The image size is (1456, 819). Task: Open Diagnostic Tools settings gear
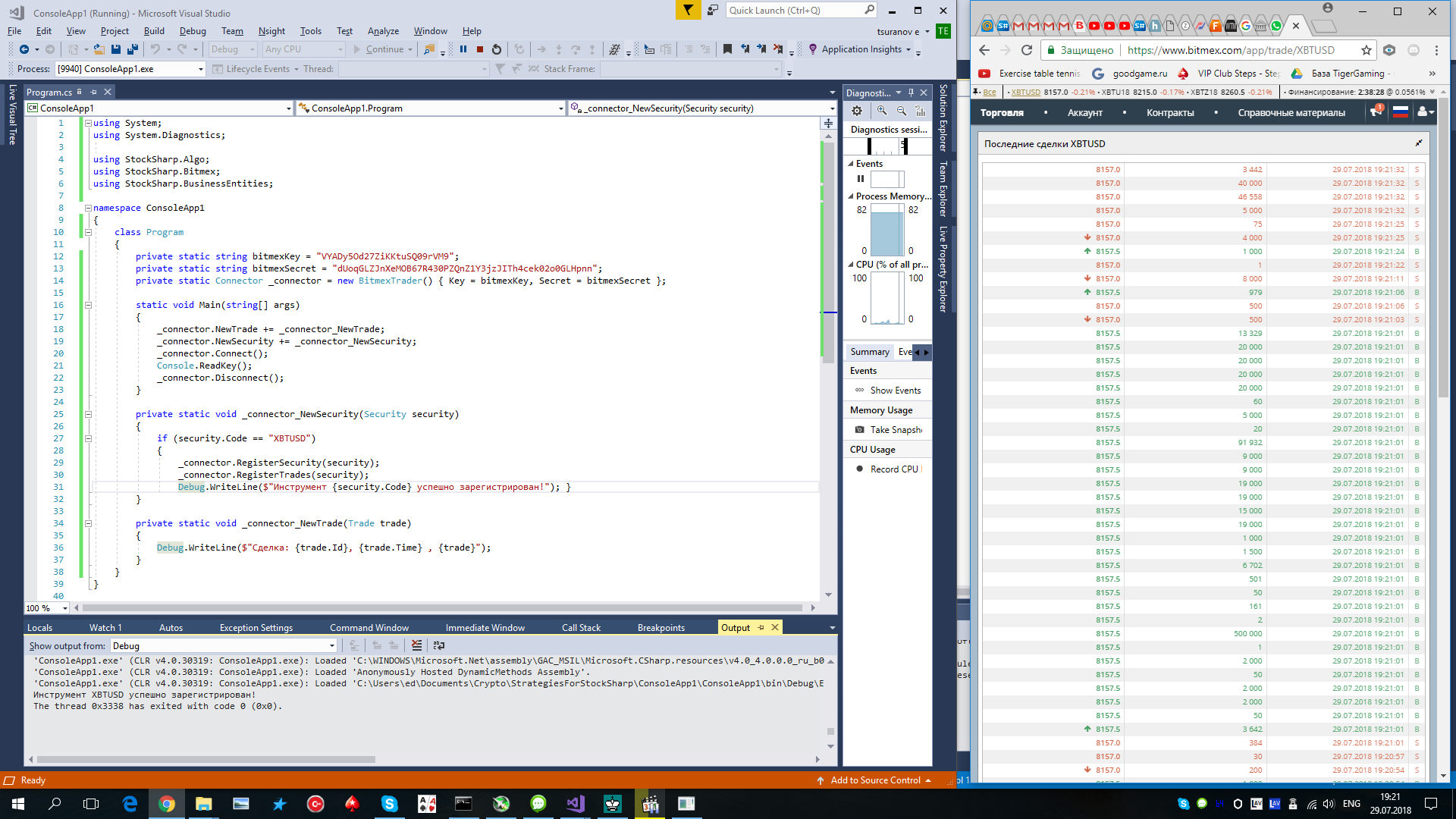[857, 111]
